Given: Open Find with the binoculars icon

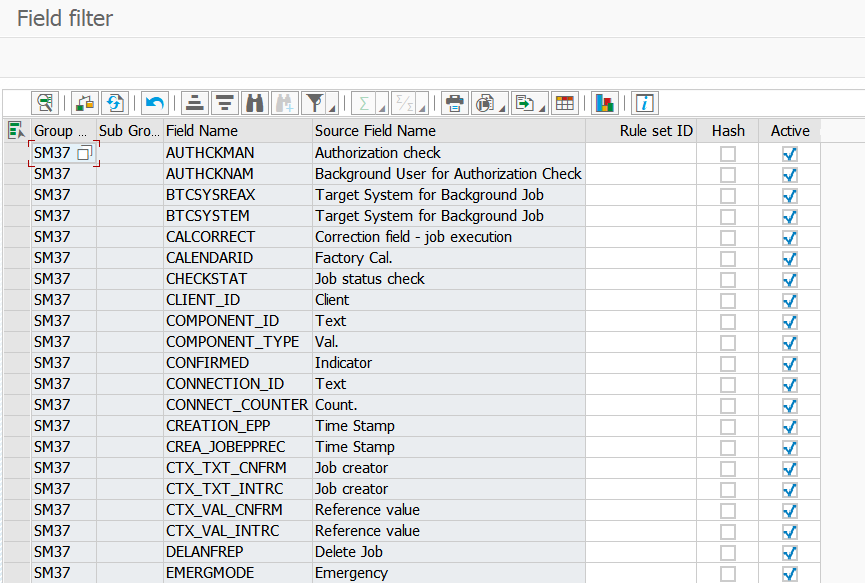Looking at the screenshot, I should [x=254, y=103].
